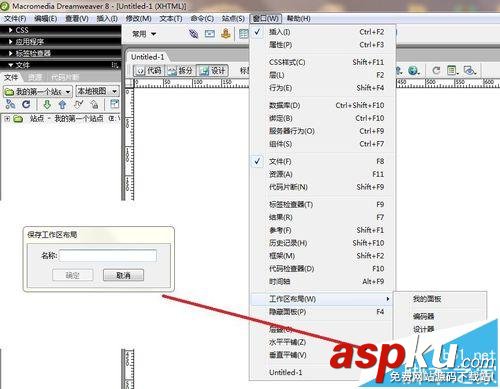Select 数据库(D) menu item
500x389 pixels.
pos(322,105)
